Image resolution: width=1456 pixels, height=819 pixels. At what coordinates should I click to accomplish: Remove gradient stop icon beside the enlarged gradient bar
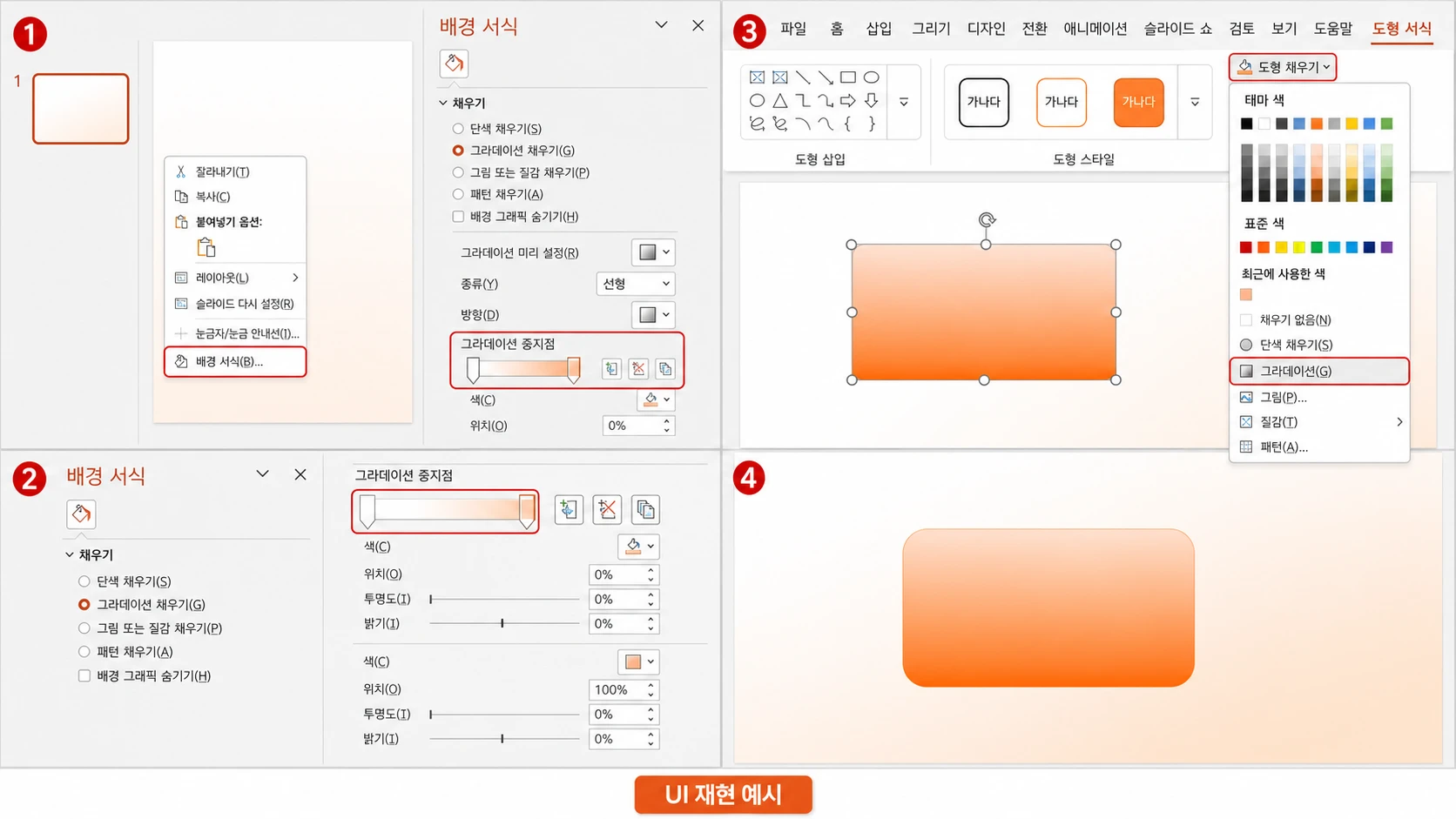tap(607, 509)
